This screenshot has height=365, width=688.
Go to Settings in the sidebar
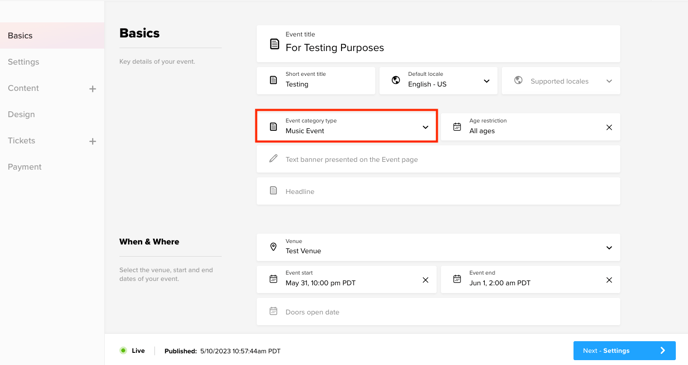click(23, 62)
